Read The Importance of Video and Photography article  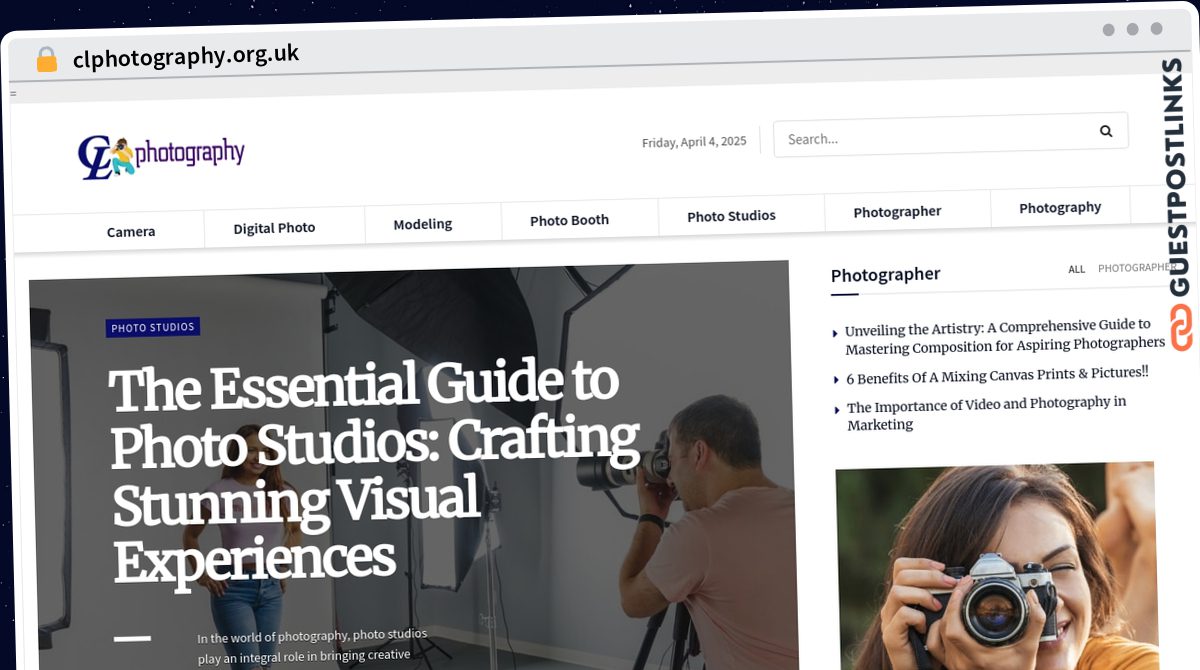(x=986, y=414)
